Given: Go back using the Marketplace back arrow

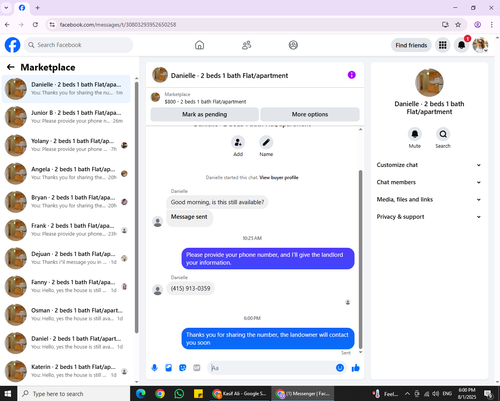Looking at the screenshot, I should click(11, 67).
